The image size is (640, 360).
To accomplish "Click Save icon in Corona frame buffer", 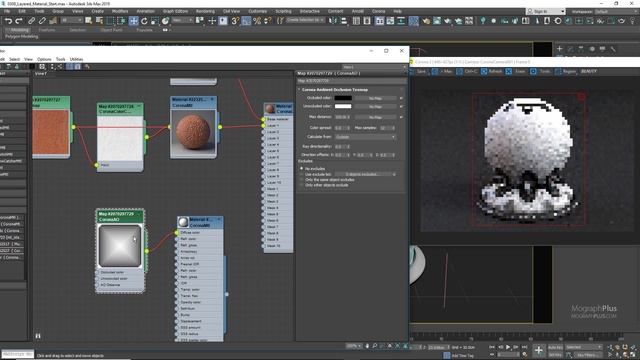I will (x=418, y=71).
